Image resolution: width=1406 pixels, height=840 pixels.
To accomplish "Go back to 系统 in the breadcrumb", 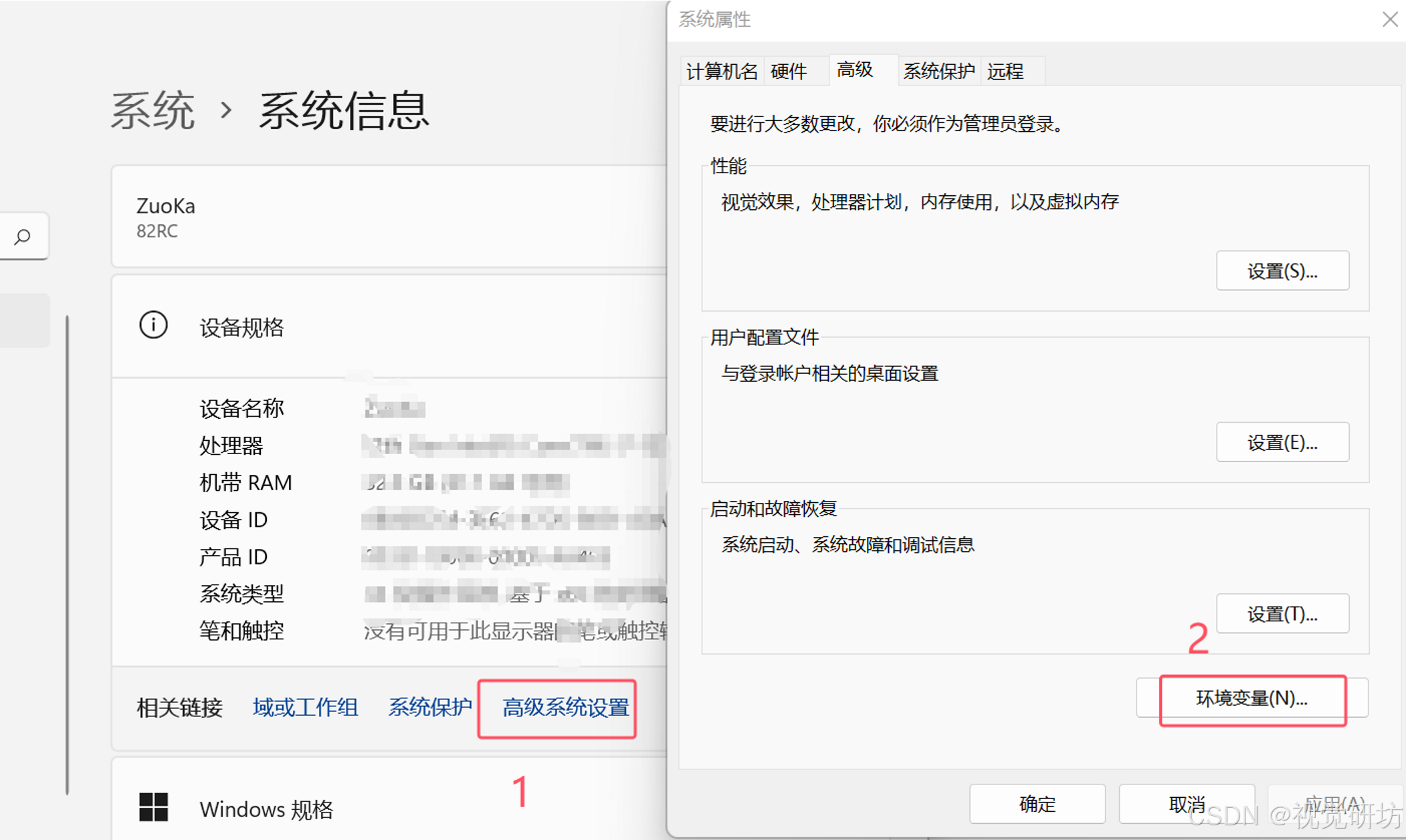I will (x=153, y=110).
